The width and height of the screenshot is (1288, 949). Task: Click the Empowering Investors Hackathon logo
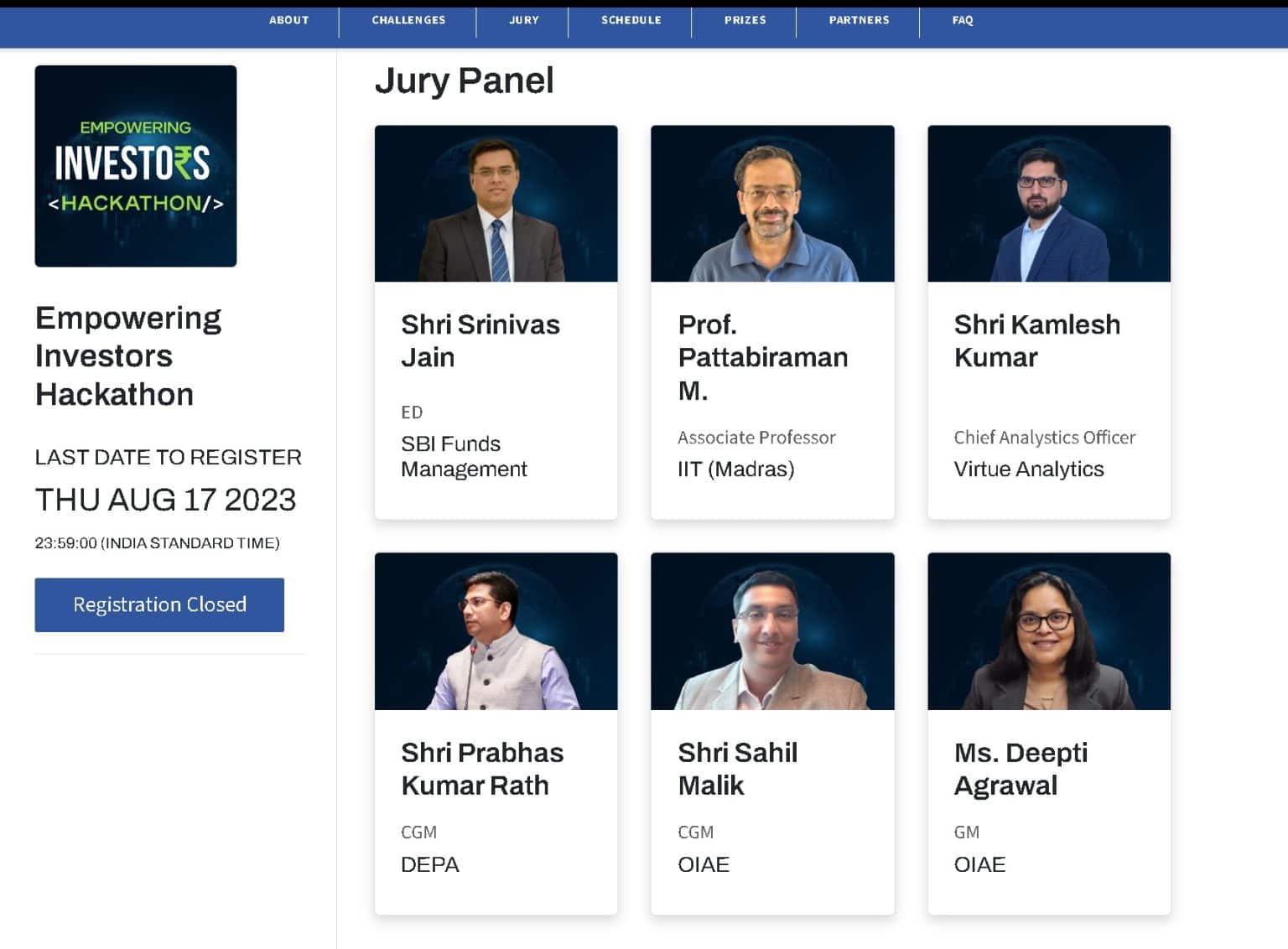pyautogui.click(x=136, y=166)
